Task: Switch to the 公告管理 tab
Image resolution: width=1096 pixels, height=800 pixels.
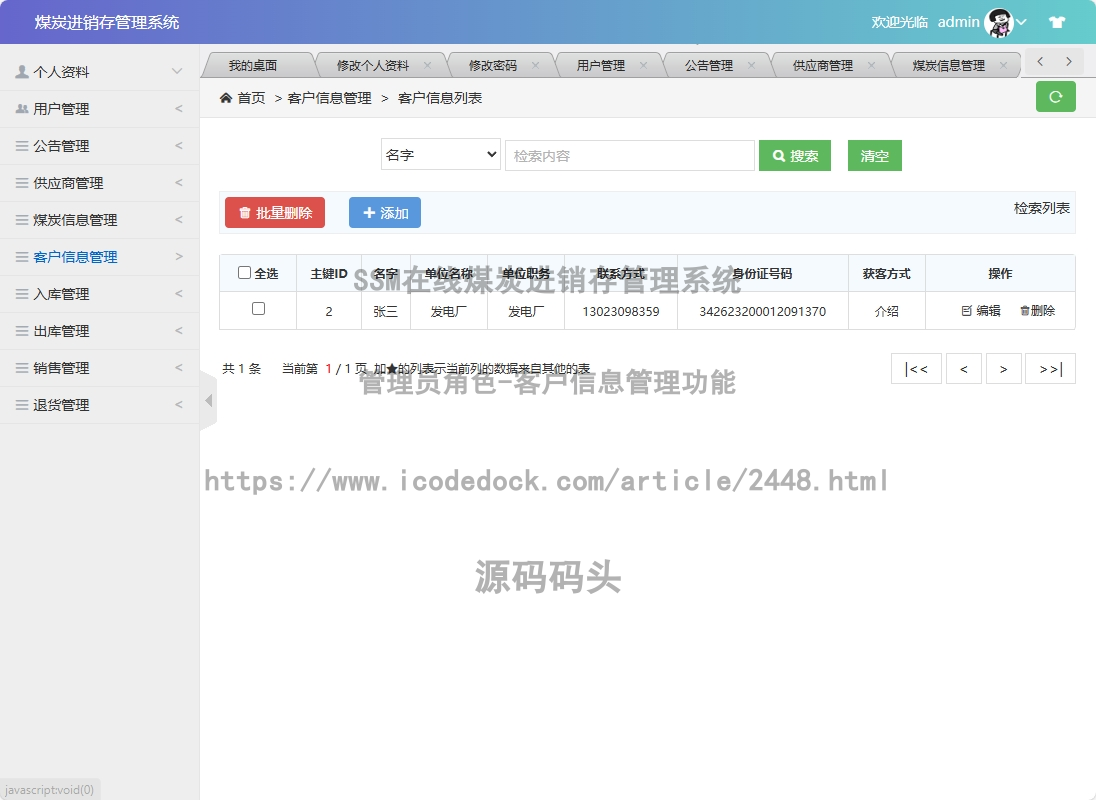Action: [x=709, y=65]
